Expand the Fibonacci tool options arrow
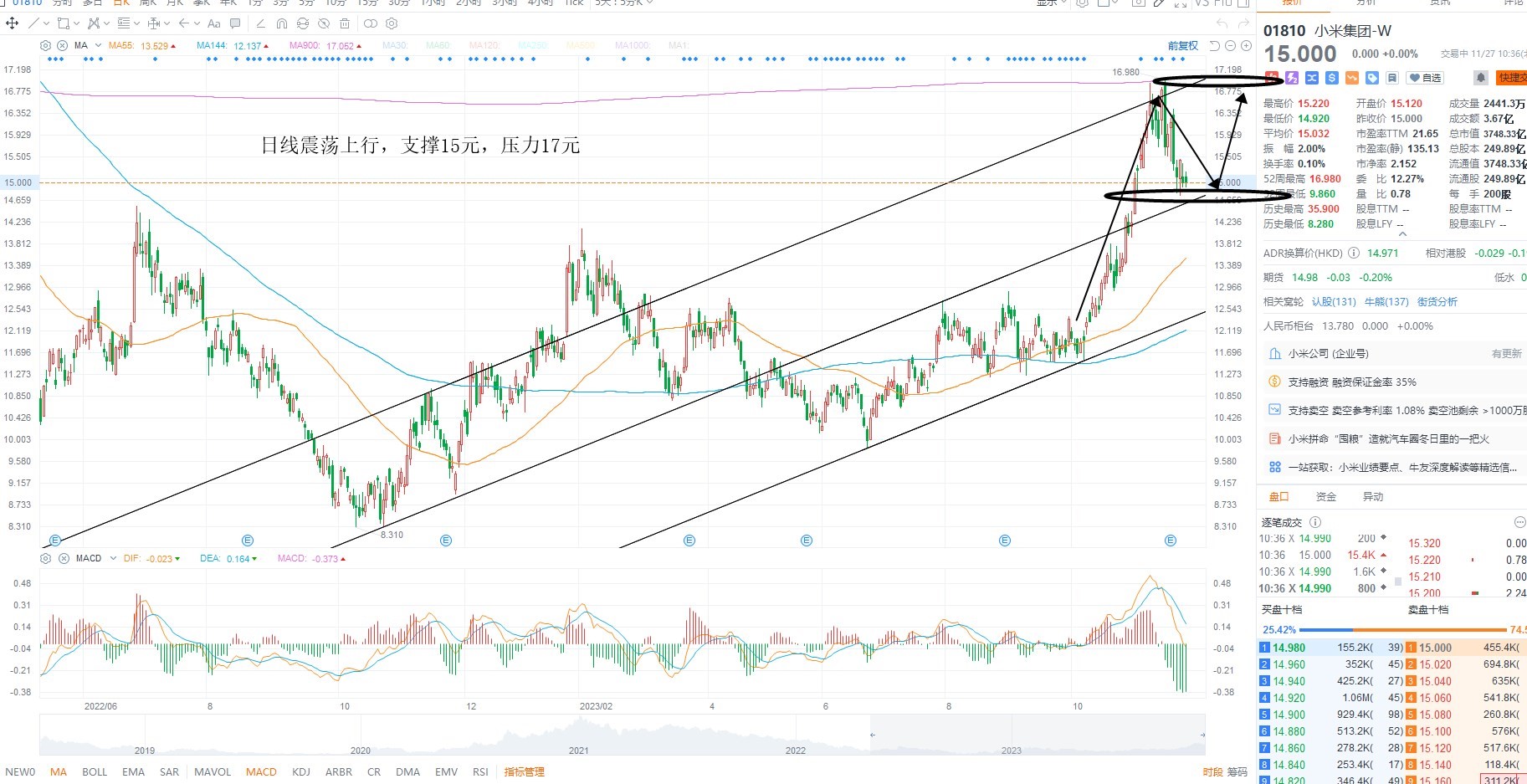Viewport: 1527px width, 784px height. (136, 24)
